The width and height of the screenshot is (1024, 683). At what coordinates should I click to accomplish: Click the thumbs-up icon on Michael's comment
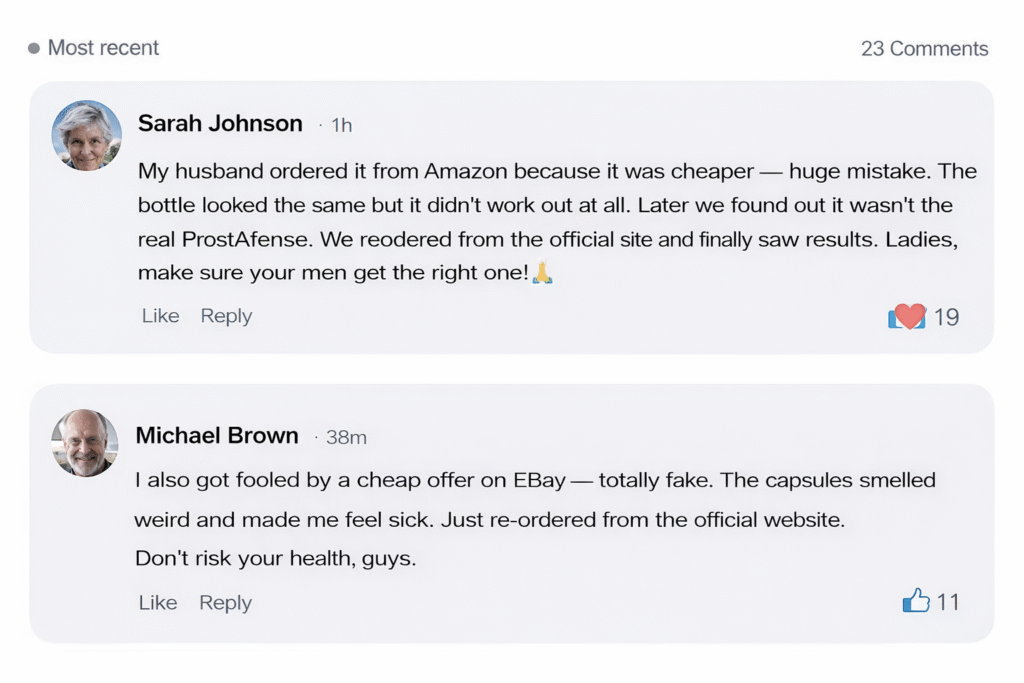(x=916, y=601)
